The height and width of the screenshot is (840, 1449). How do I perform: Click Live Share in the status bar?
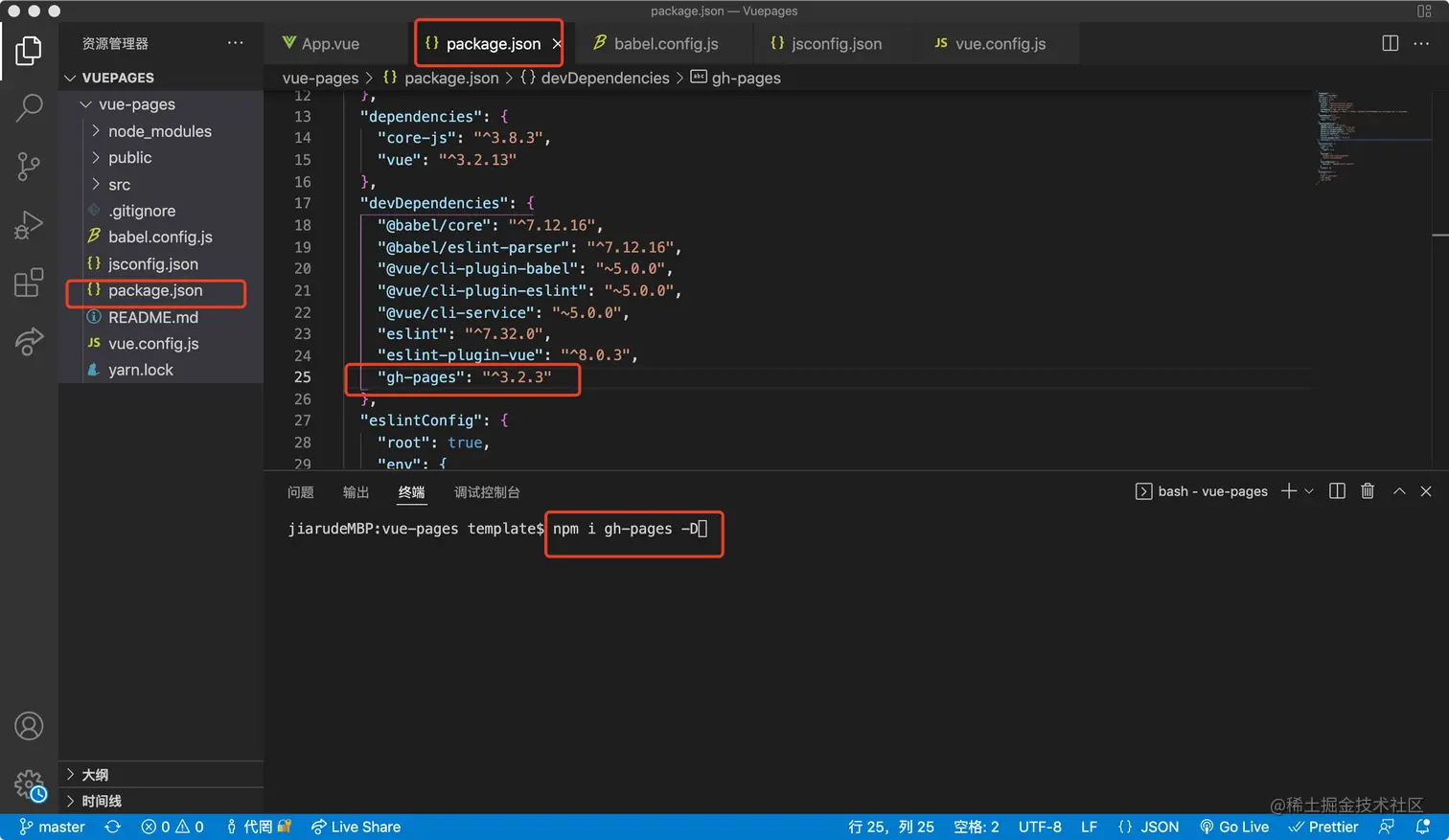tap(356, 827)
